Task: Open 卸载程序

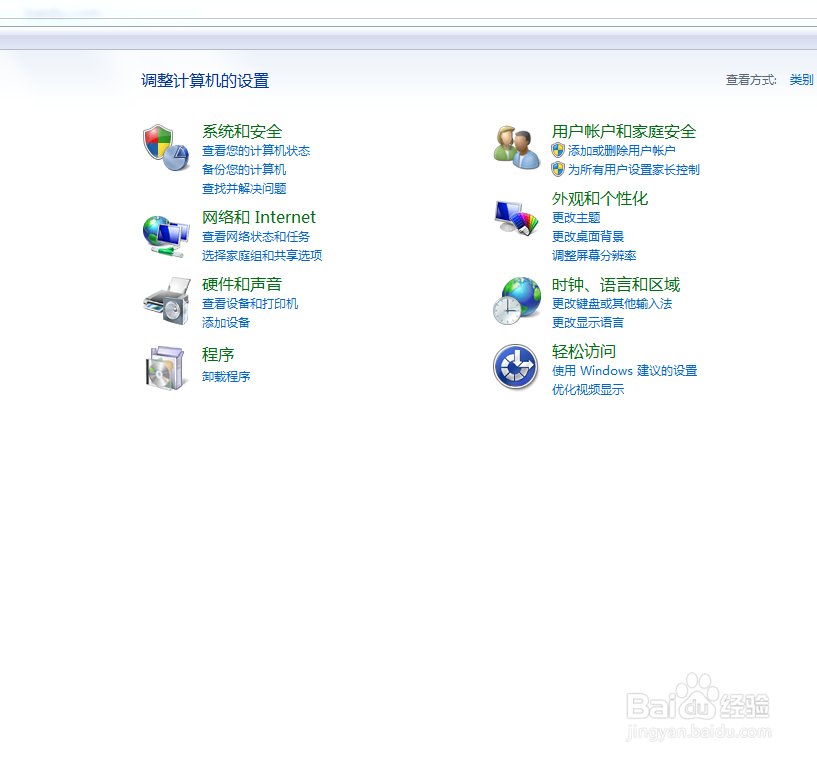Action: pyautogui.click(x=226, y=377)
